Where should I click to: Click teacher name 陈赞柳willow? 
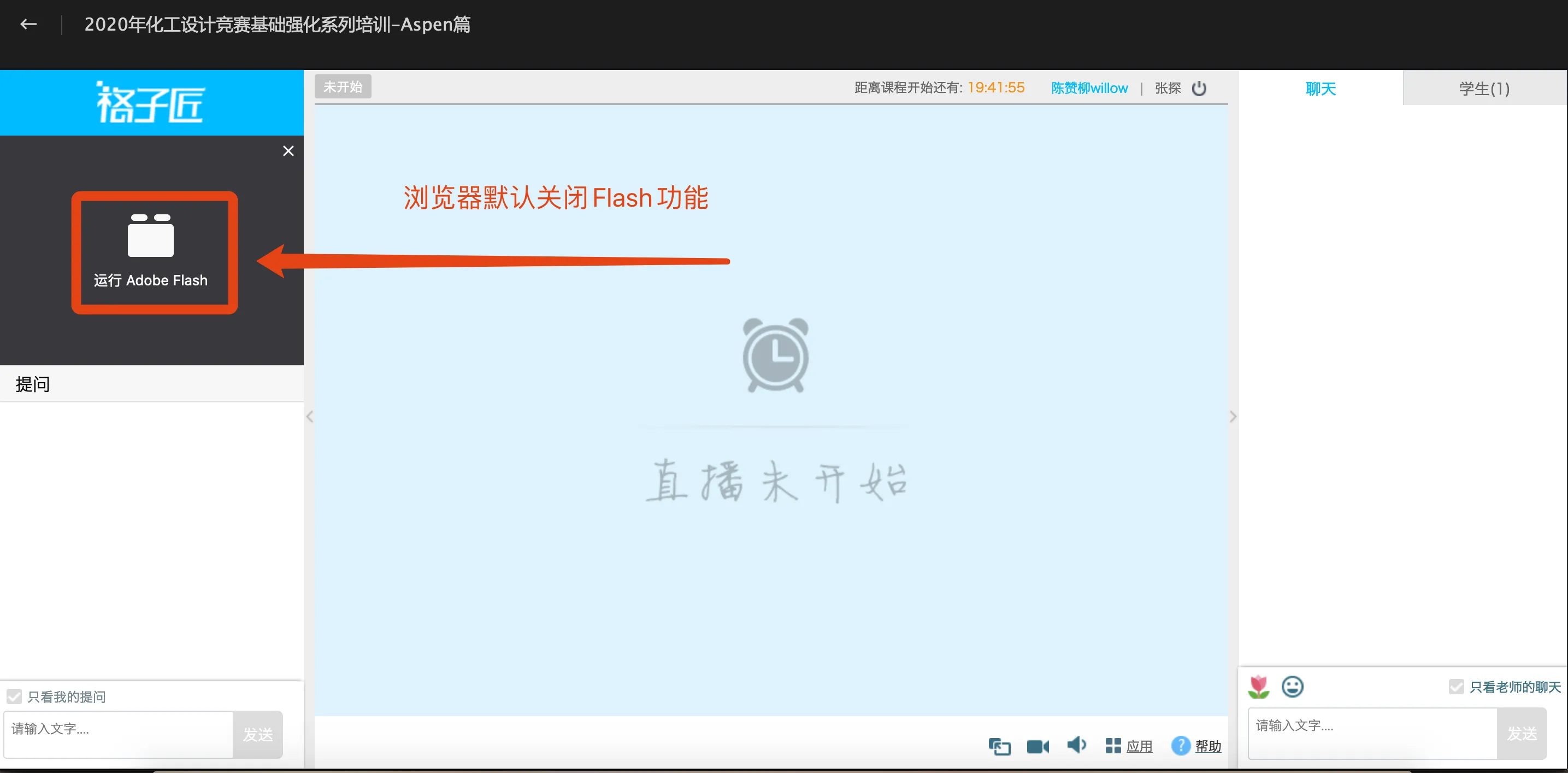pyautogui.click(x=1089, y=89)
